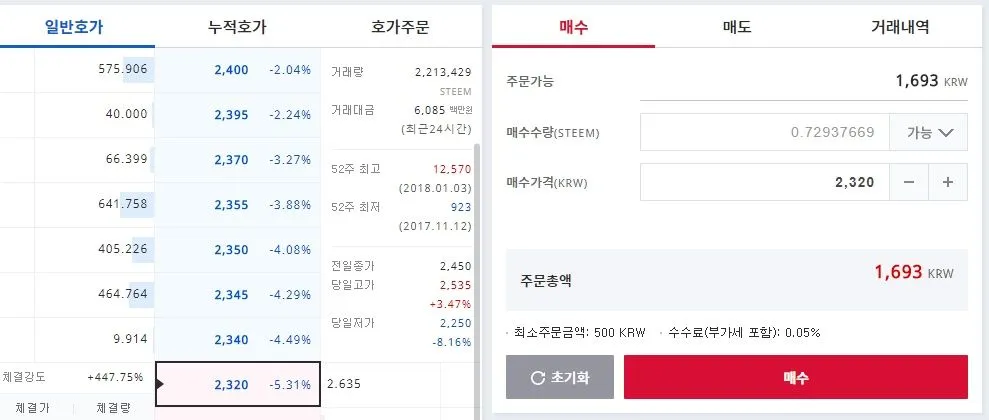Select the 매수 buy tab
The height and width of the screenshot is (420, 989).
pos(573,27)
